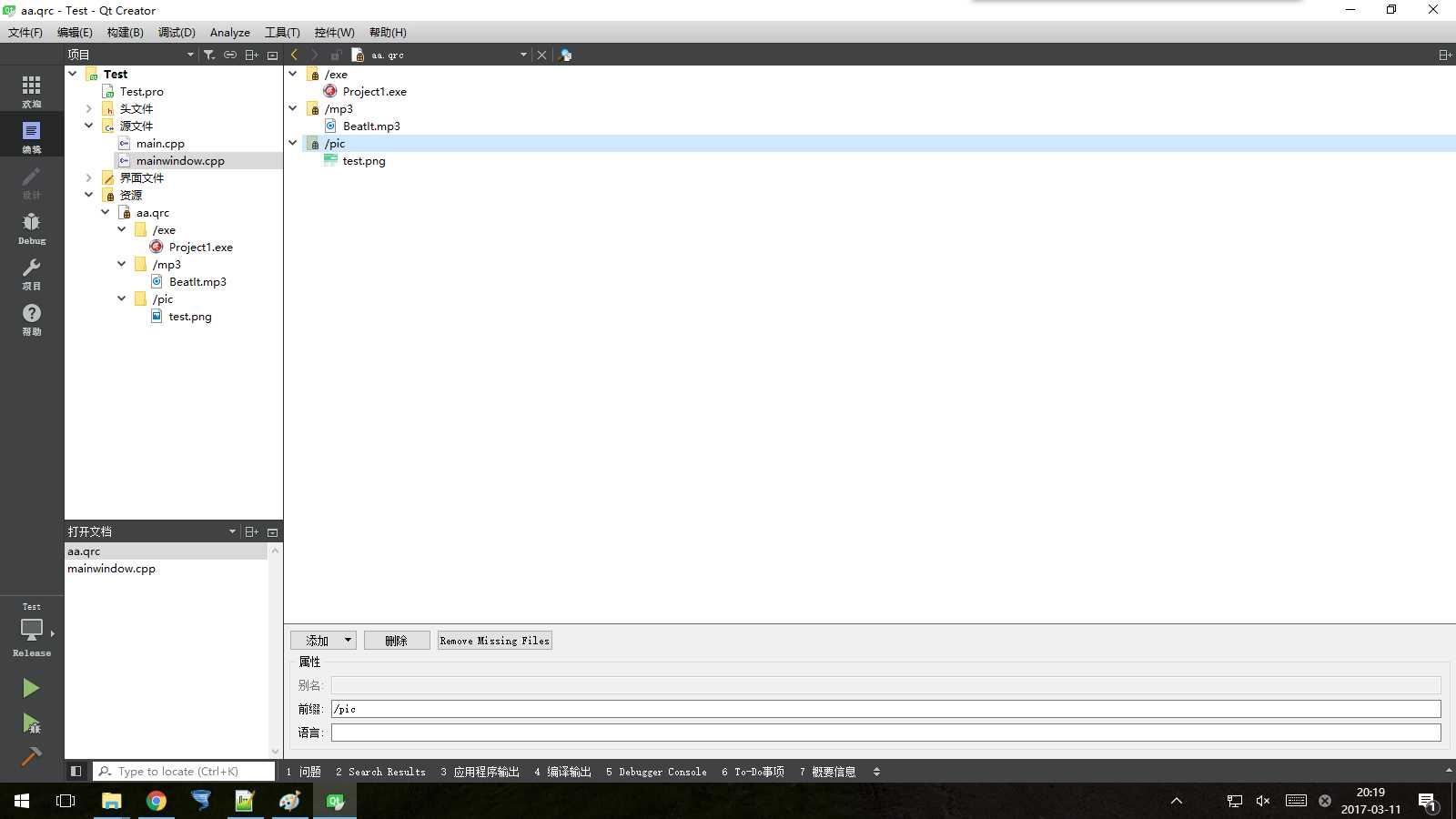Switch to Debug mode in the sidebar
The height and width of the screenshot is (819, 1456).
pos(32,227)
